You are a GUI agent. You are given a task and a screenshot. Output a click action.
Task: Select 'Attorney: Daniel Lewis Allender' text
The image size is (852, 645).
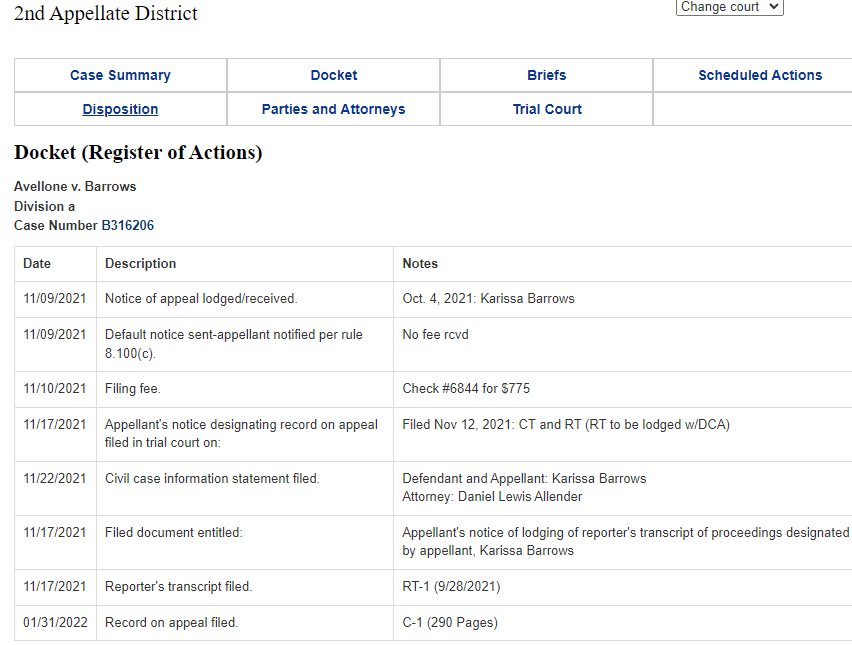tap(492, 497)
